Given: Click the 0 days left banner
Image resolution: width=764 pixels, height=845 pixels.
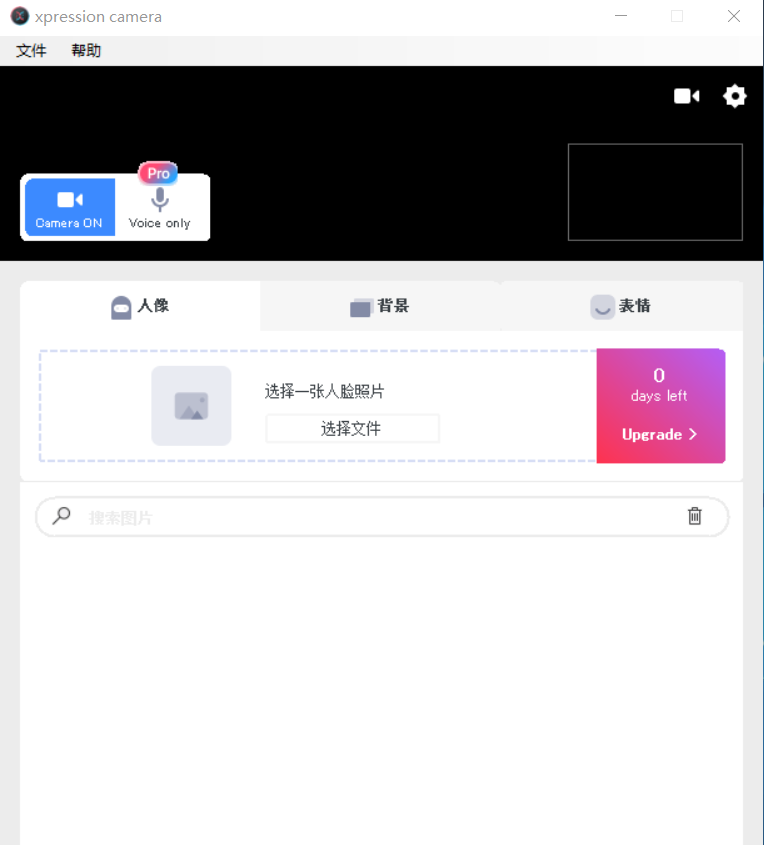Looking at the screenshot, I should (661, 406).
